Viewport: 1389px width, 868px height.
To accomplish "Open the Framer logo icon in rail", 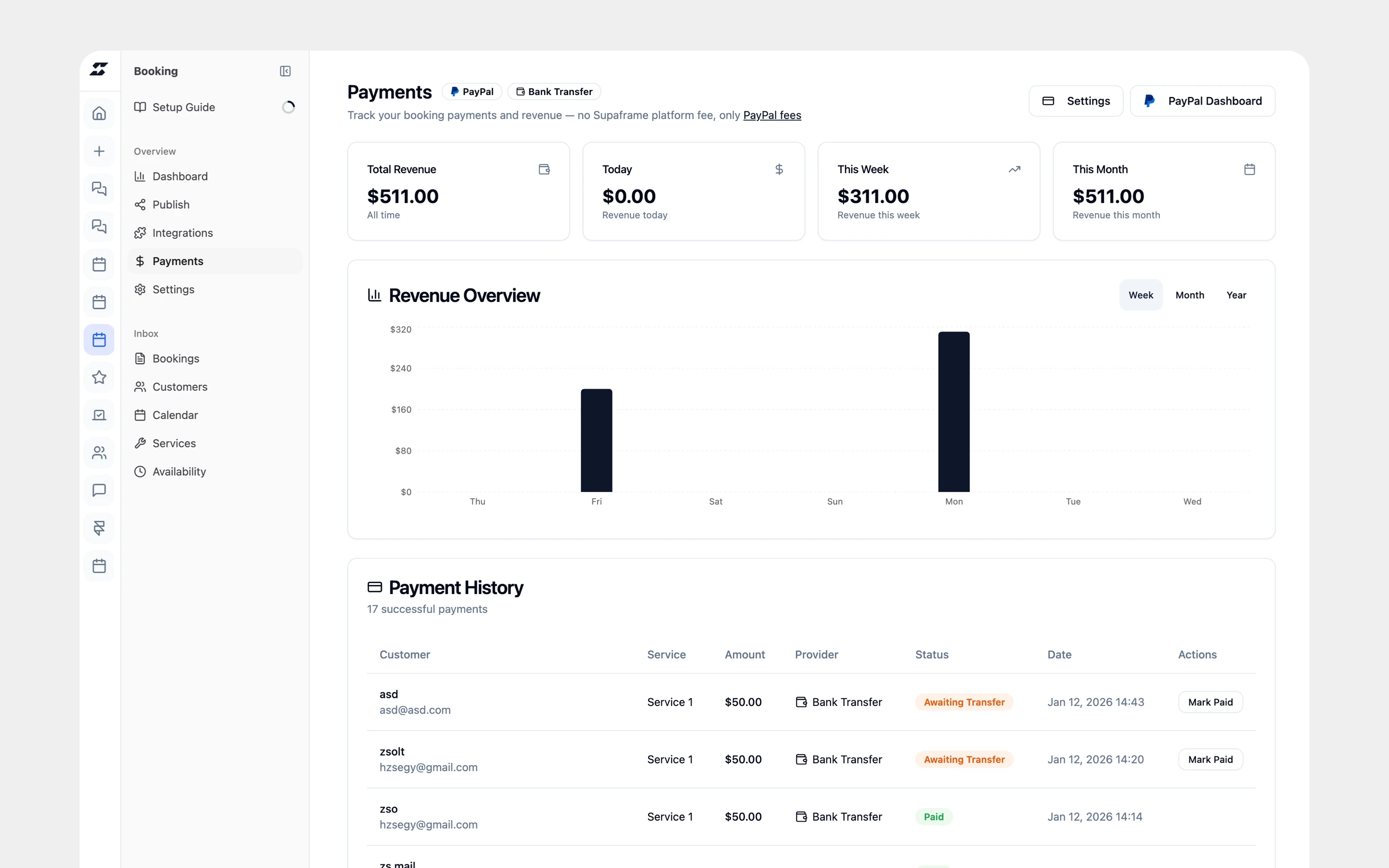I will (99, 528).
